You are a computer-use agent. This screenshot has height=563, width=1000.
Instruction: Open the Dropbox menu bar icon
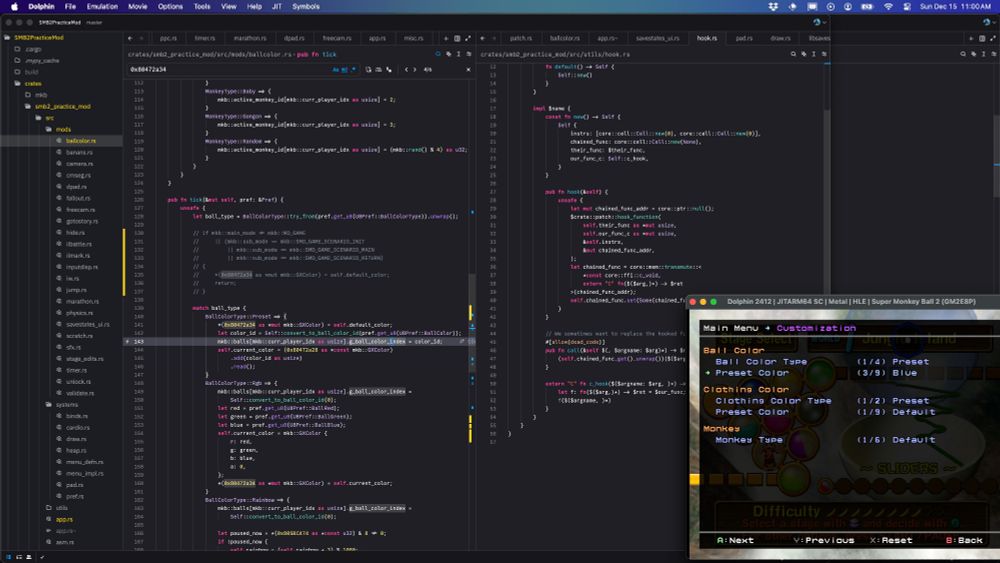pos(774,6)
